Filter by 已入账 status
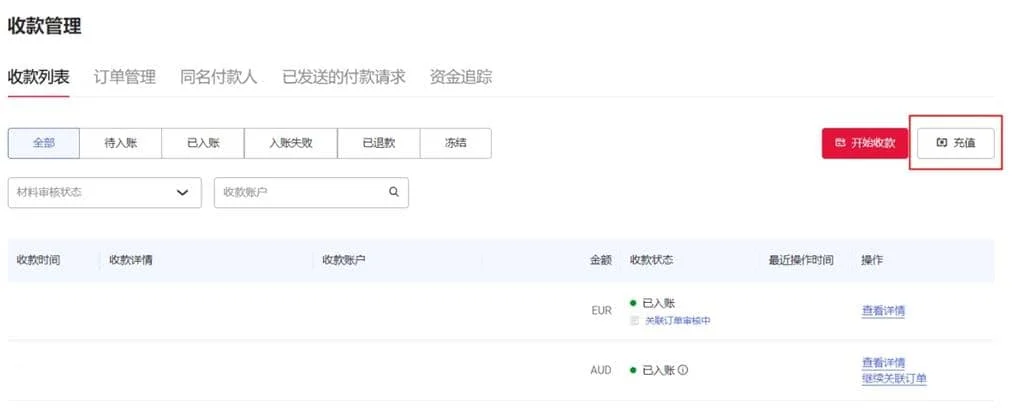The width and height of the screenshot is (1024, 415). pos(203,143)
